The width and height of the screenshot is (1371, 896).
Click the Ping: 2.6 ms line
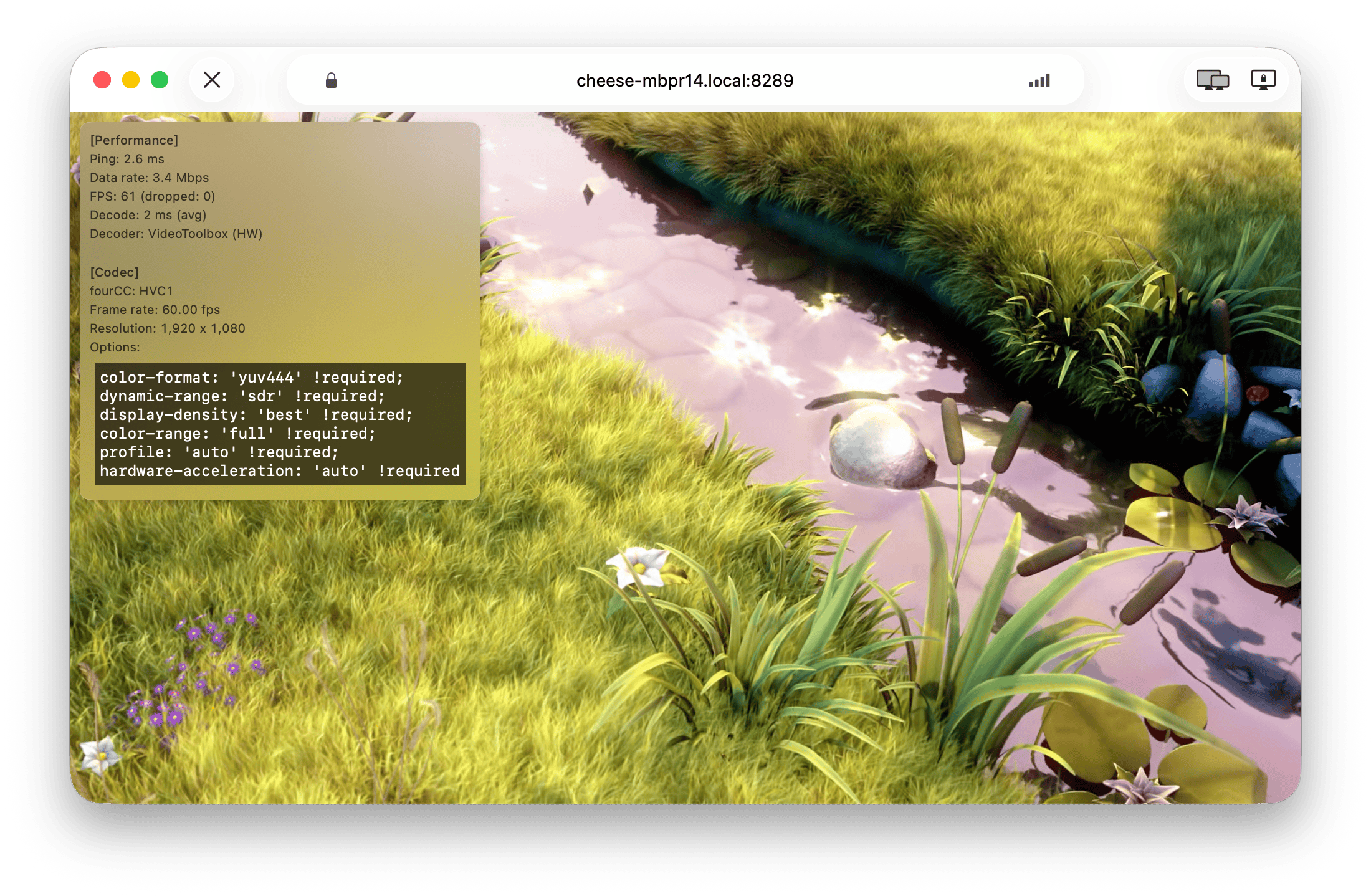127,159
